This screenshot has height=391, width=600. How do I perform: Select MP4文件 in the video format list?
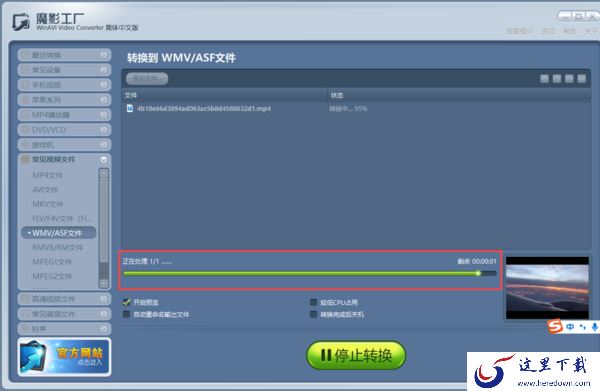tap(47, 175)
